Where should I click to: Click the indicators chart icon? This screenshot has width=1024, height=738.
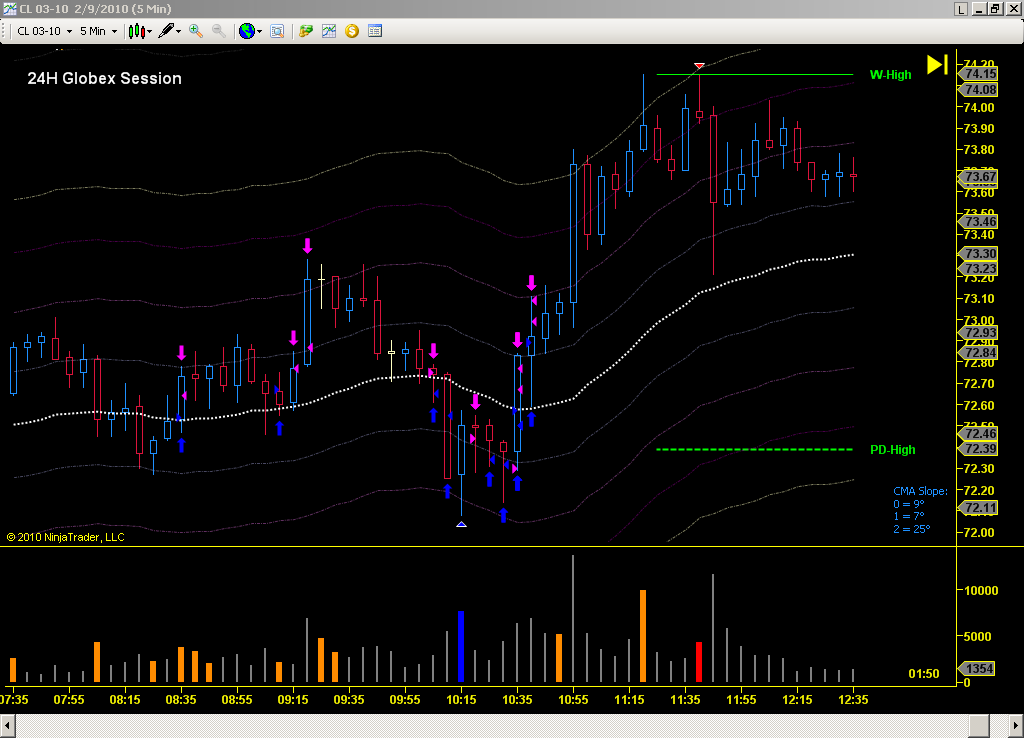click(x=328, y=31)
